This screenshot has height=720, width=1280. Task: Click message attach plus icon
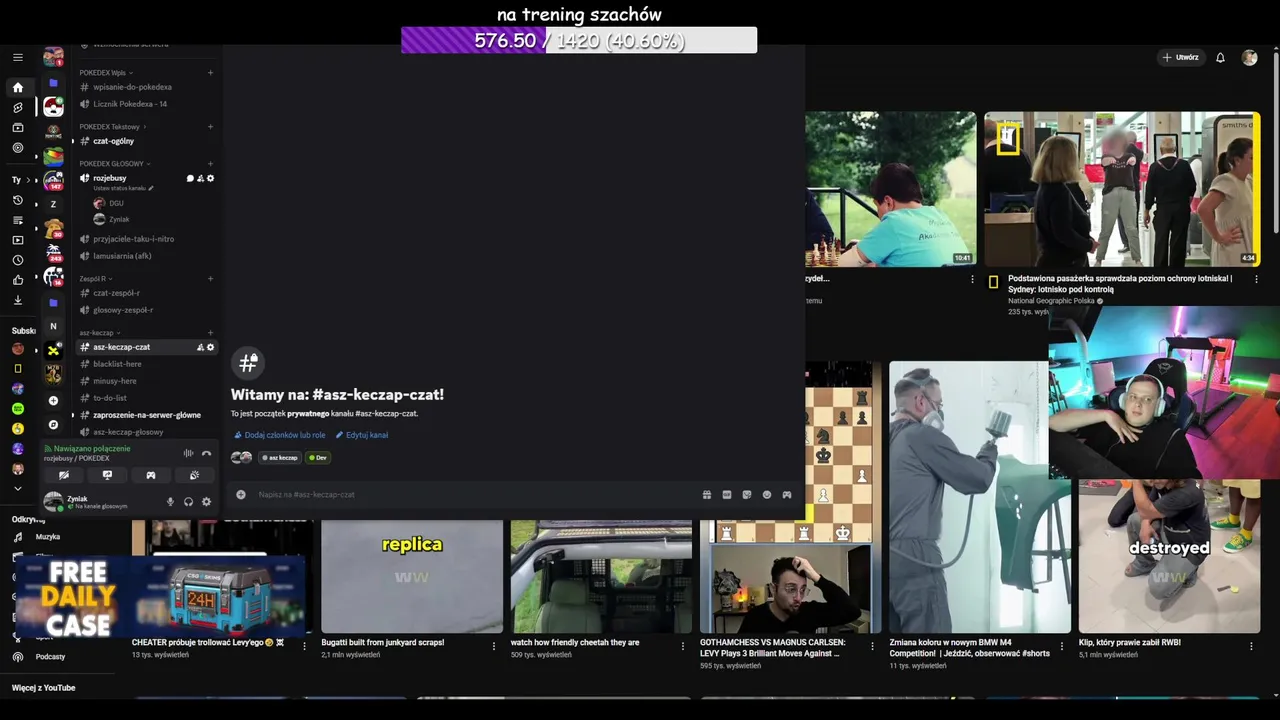pyautogui.click(x=241, y=494)
